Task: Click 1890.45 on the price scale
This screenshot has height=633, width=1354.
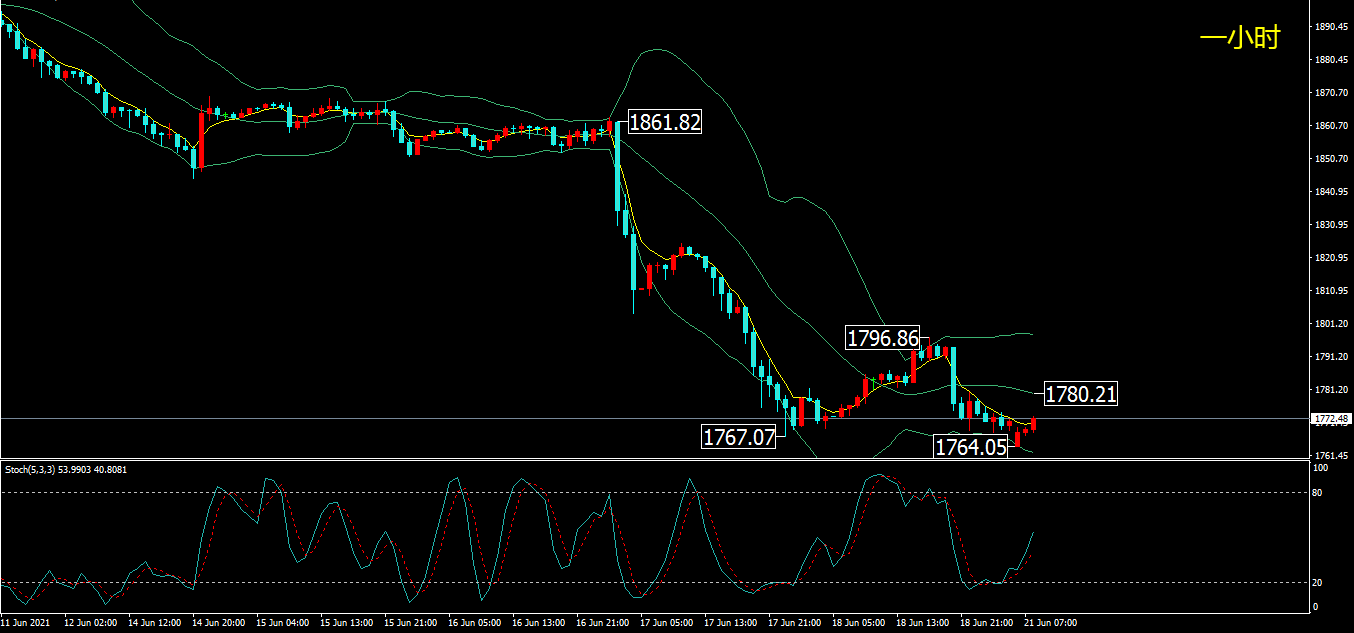Action: (1331, 27)
